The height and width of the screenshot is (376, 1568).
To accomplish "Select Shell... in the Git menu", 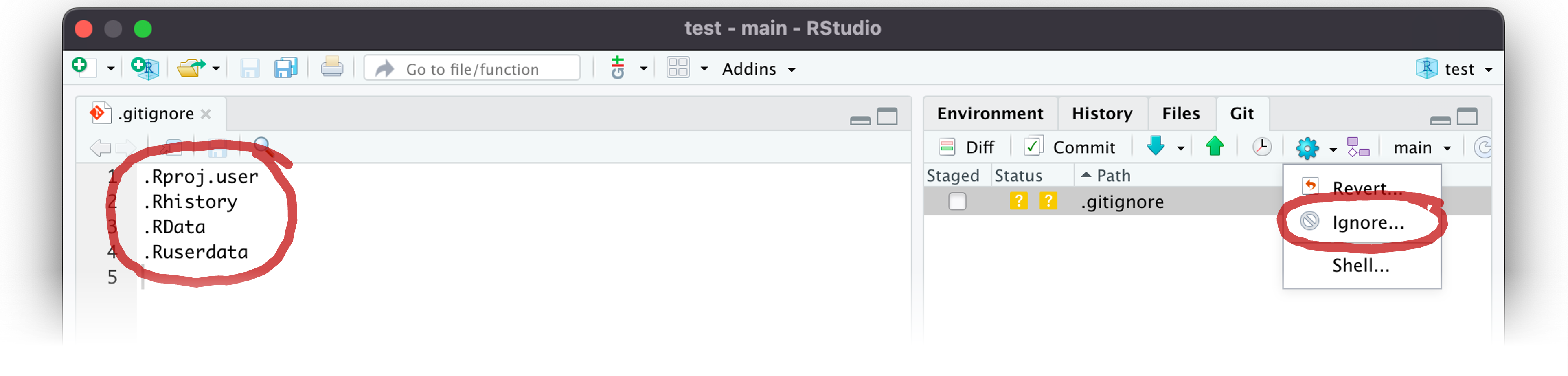I will 1360,266.
